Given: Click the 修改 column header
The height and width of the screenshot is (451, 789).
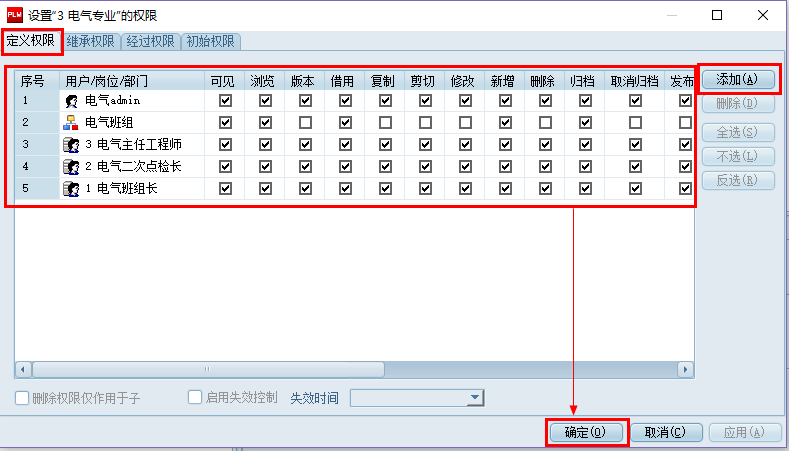Looking at the screenshot, I should [462, 81].
